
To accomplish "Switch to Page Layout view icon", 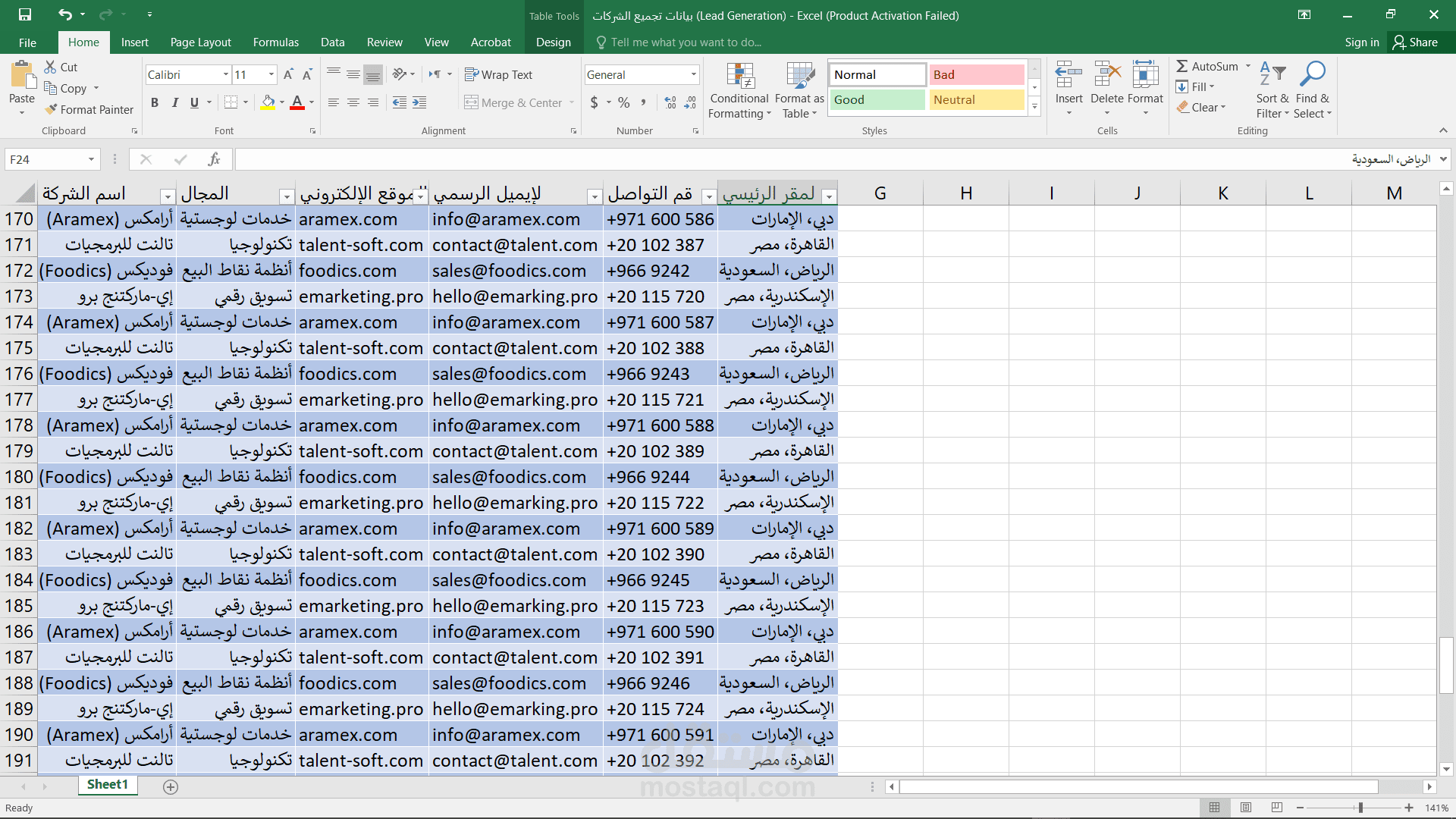I will 1246,808.
